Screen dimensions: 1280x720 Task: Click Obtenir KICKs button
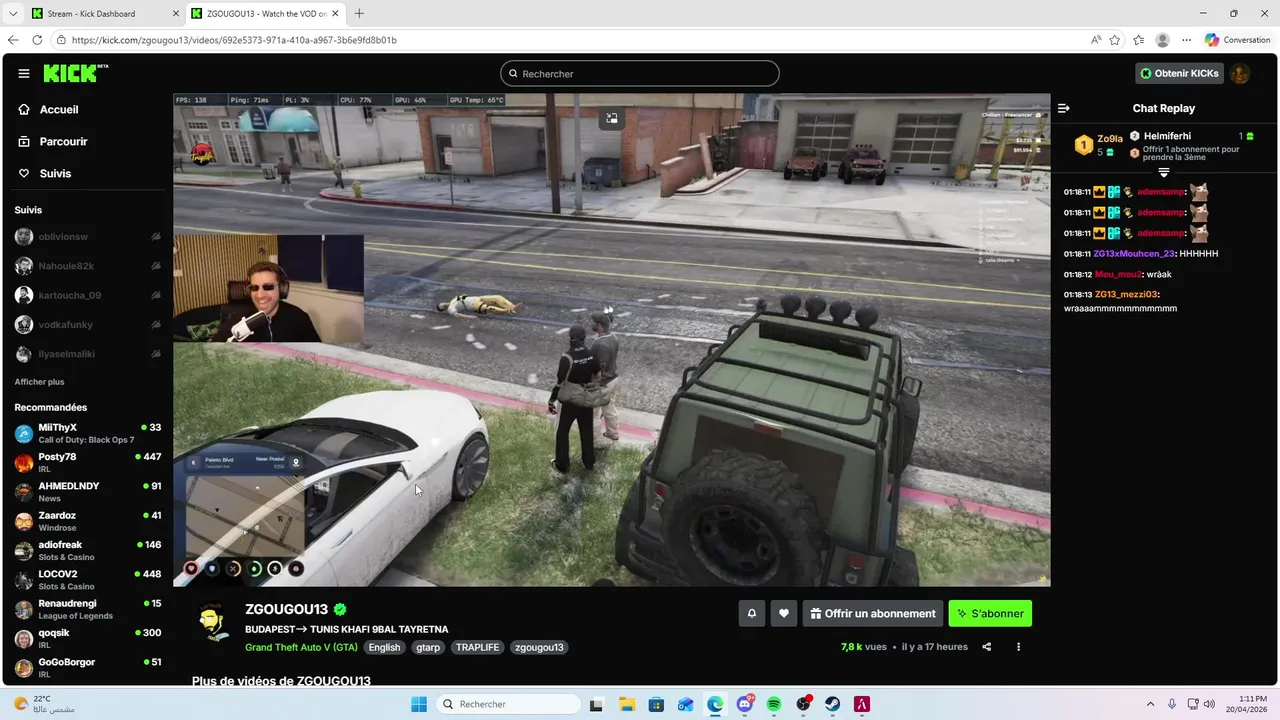1179,73
